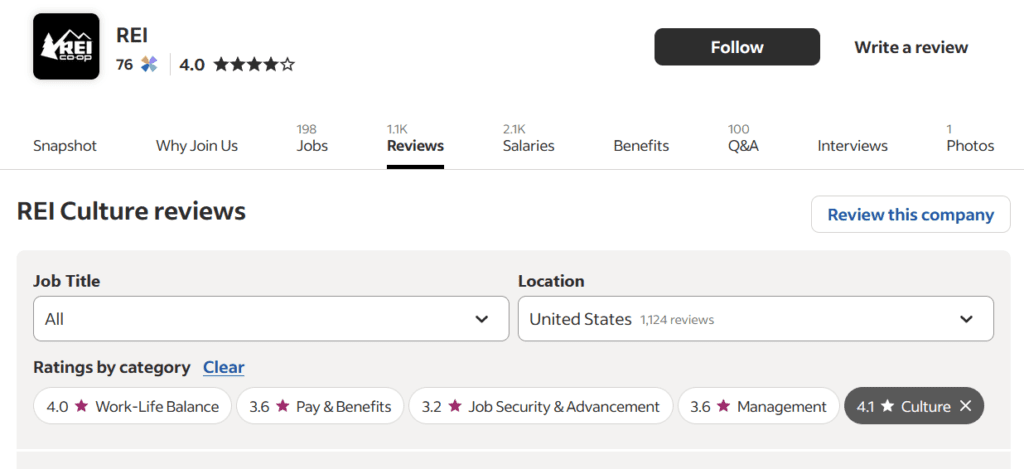Open the Benefits tab
Image resolution: width=1024 pixels, height=469 pixels.
[x=641, y=146]
